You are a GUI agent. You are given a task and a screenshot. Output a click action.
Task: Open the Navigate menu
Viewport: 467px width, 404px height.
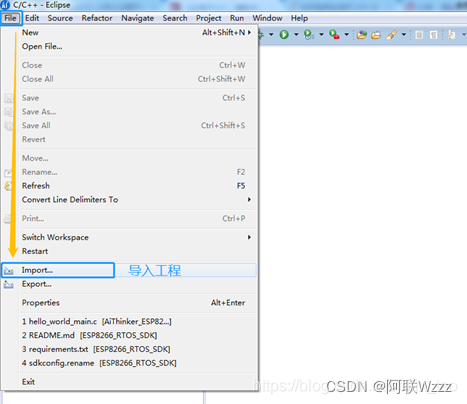pyautogui.click(x=137, y=18)
